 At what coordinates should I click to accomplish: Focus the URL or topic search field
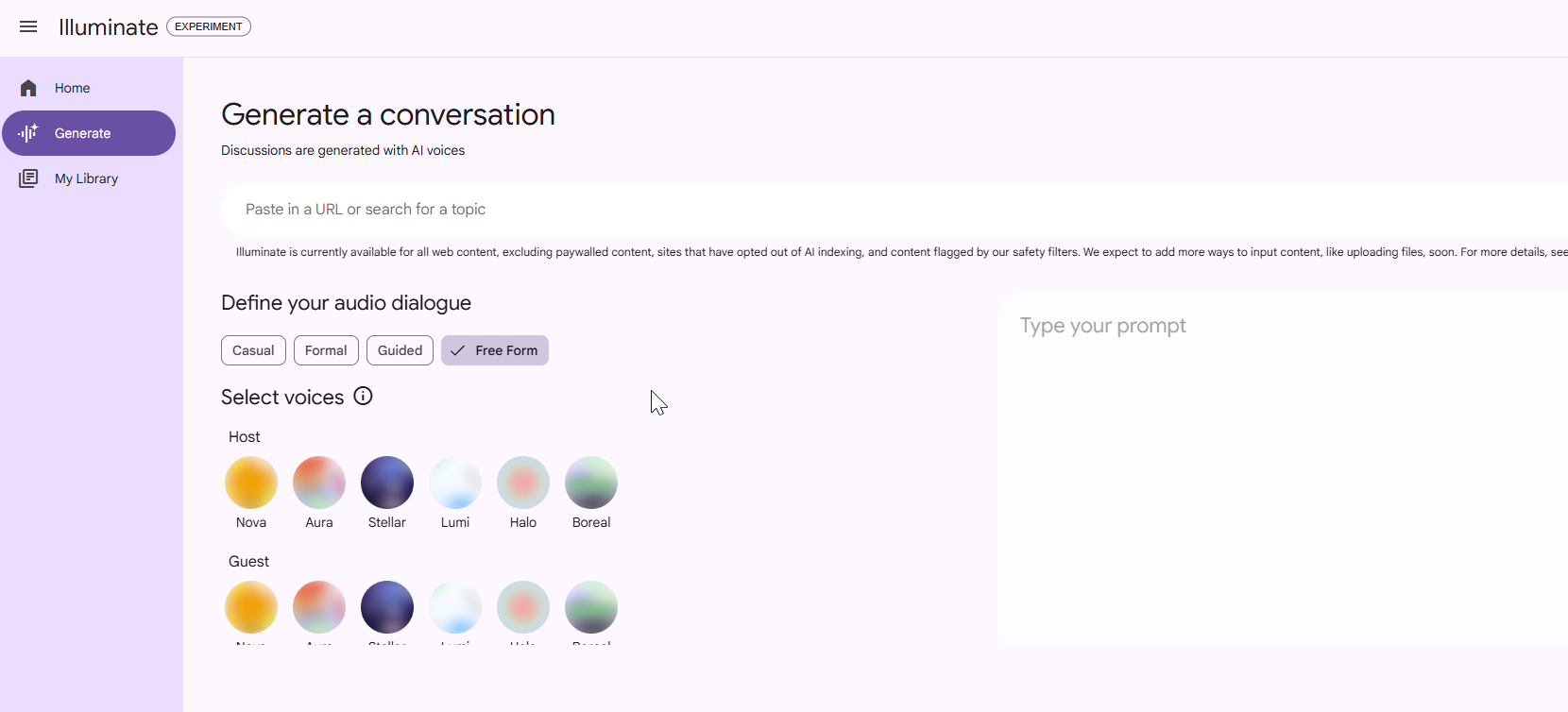pos(894,210)
